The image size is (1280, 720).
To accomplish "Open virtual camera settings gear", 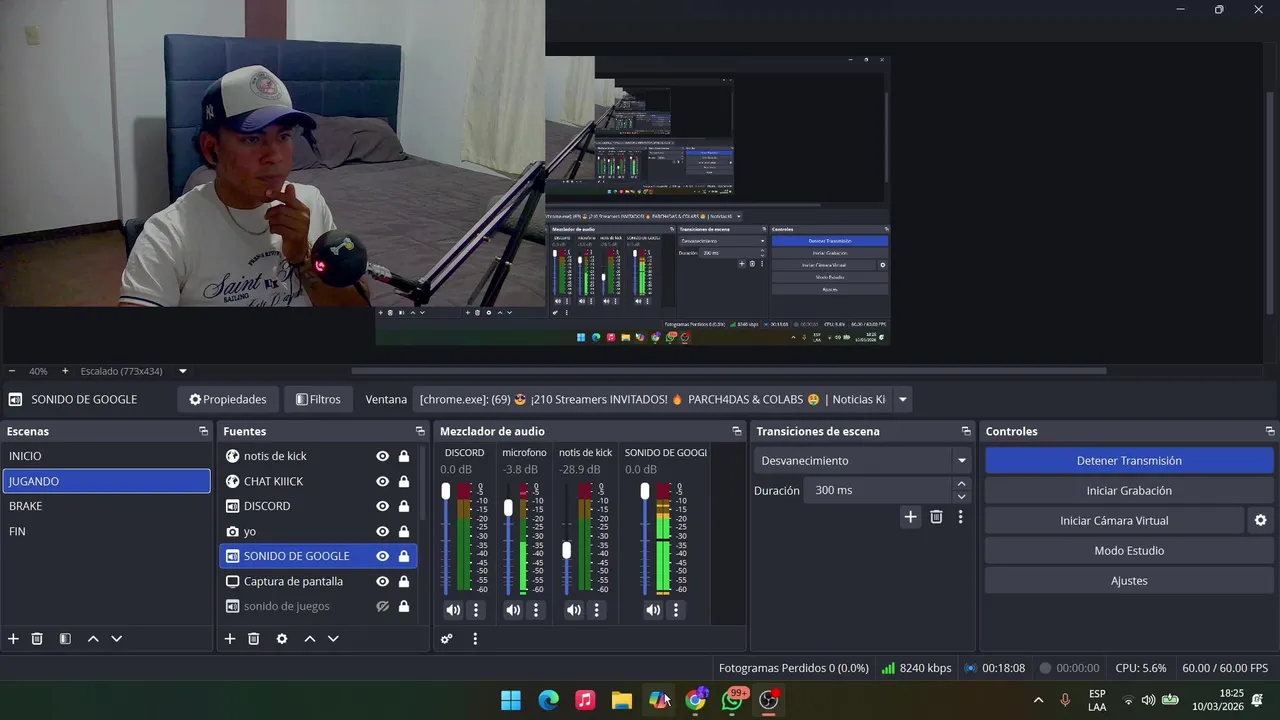I will click(x=1260, y=521).
